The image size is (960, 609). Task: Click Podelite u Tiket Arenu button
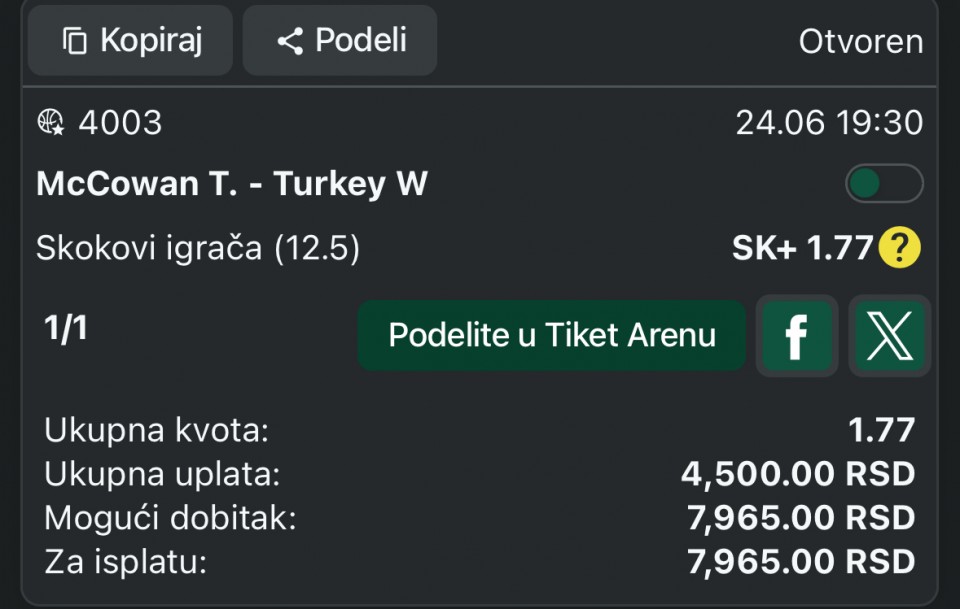[552, 335]
